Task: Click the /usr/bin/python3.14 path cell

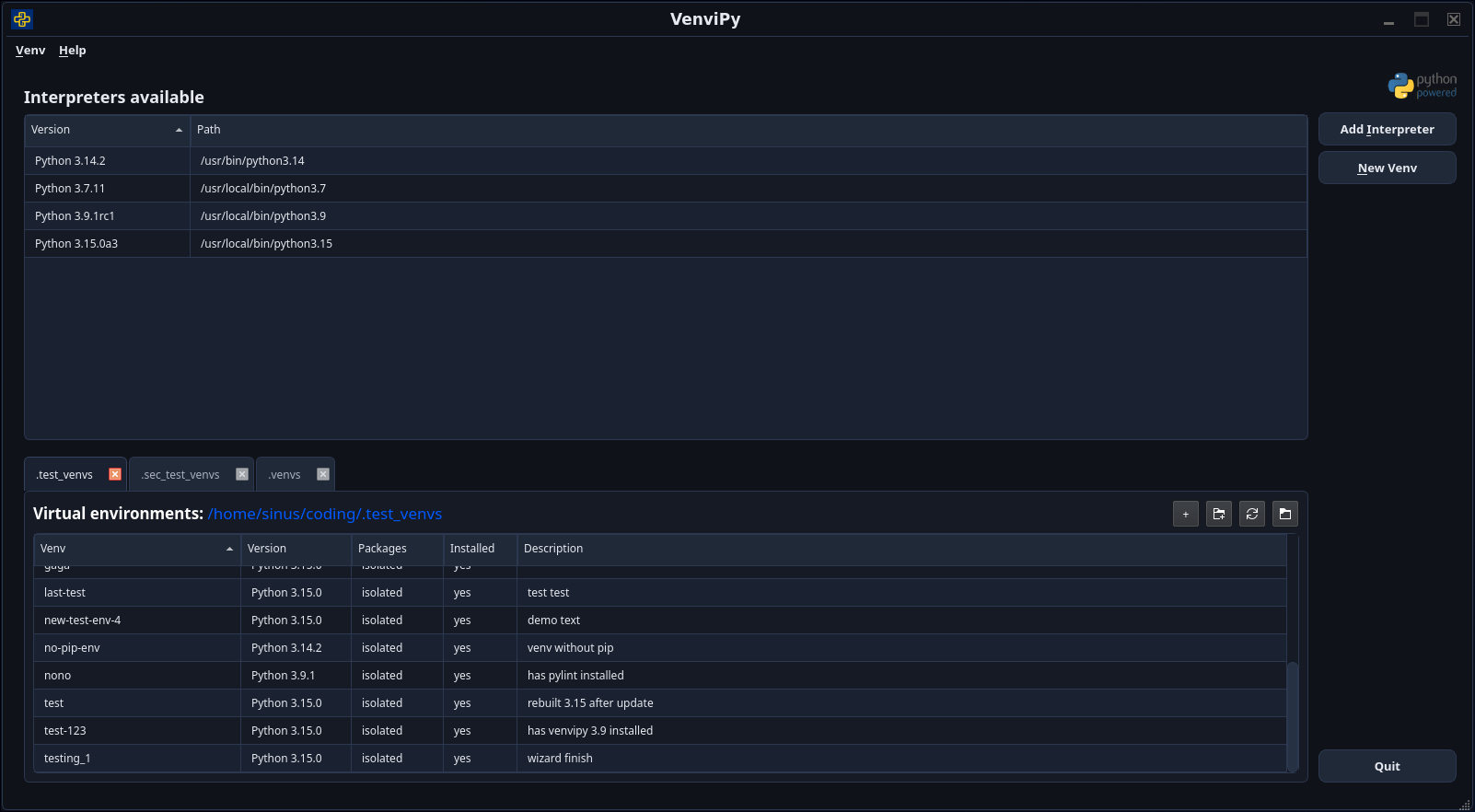Action: (x=749, y=161)
